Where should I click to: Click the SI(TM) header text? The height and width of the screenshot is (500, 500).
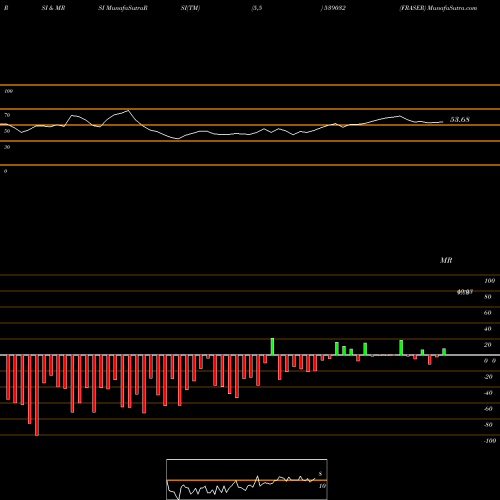[190, 8]
